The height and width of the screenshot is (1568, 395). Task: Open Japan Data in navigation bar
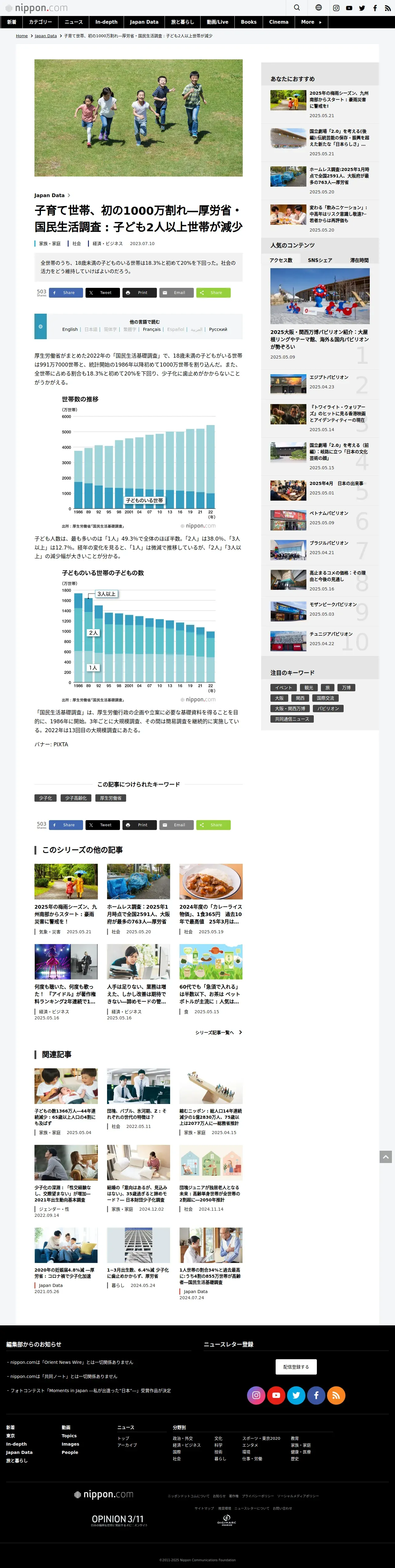pyautogui.click(x=144, y=22)
